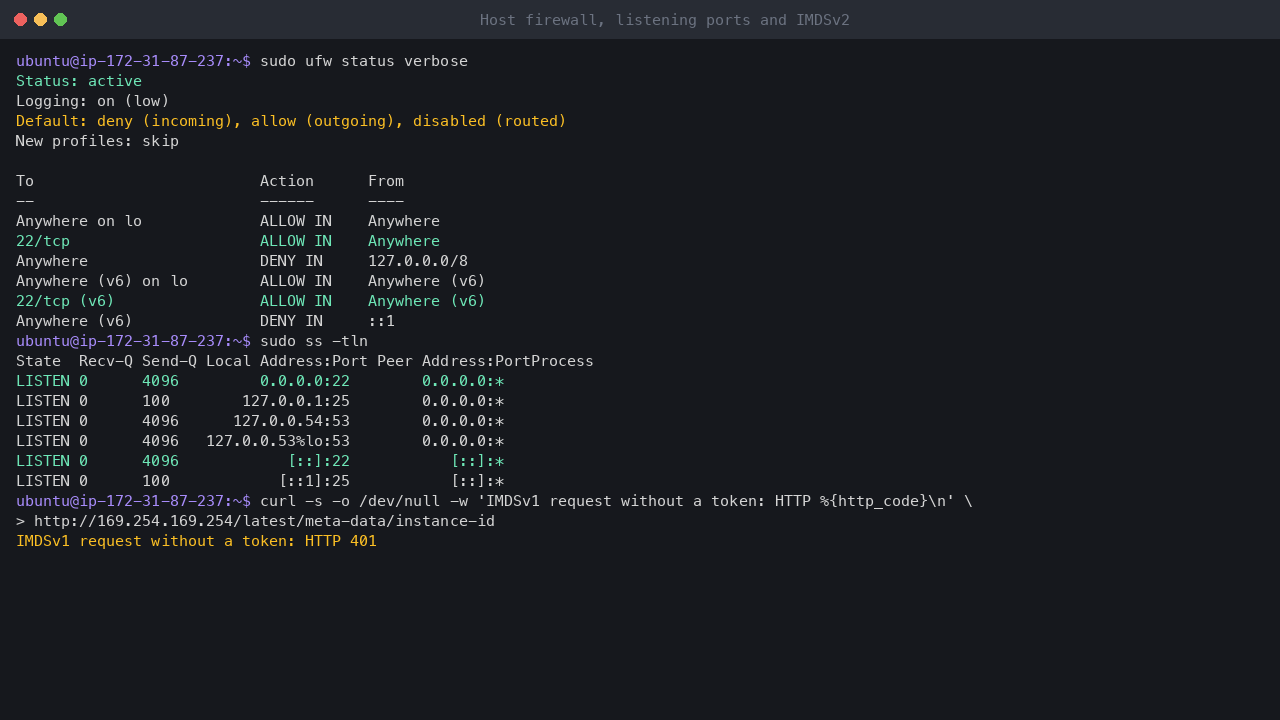This screenshot has height=720, width=1280.
Task: Select the "Status: active" line
Action: [x=79, y=81]
